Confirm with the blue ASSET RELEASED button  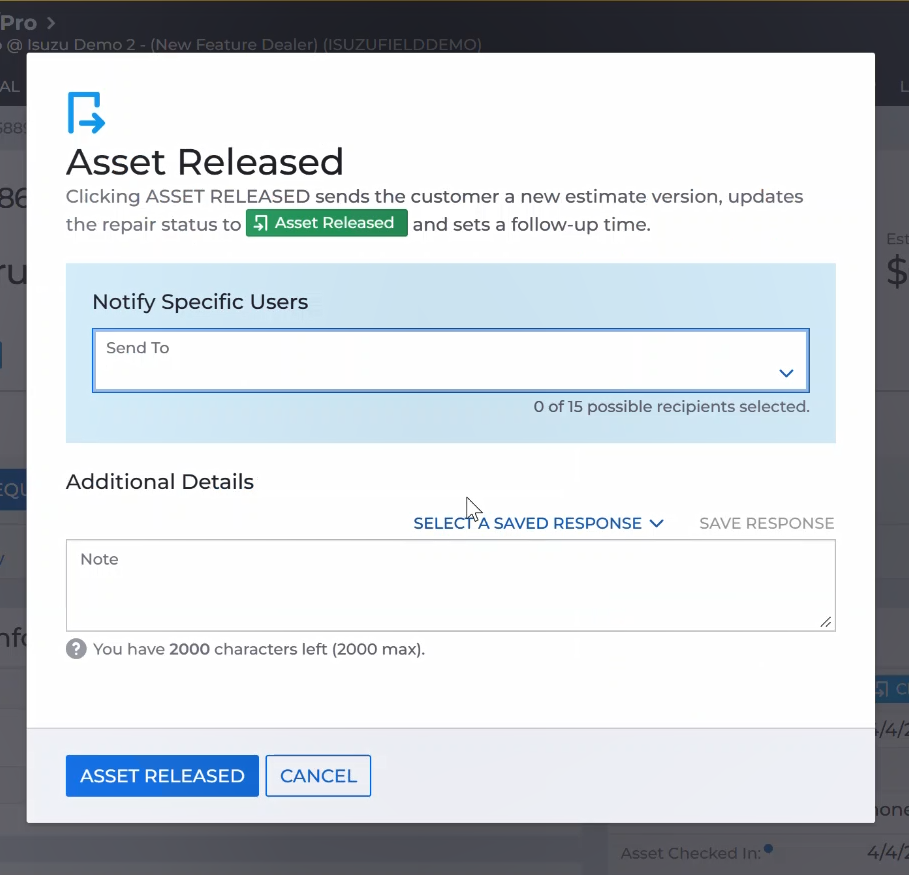click(162, 776)
